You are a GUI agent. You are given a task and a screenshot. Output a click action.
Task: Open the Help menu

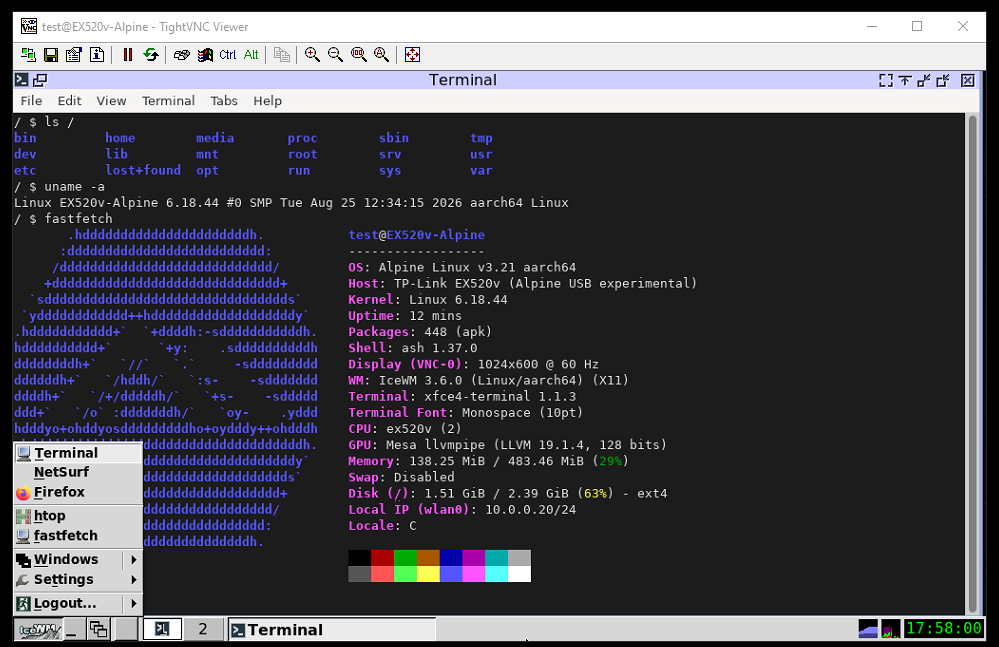coord(267,101)
